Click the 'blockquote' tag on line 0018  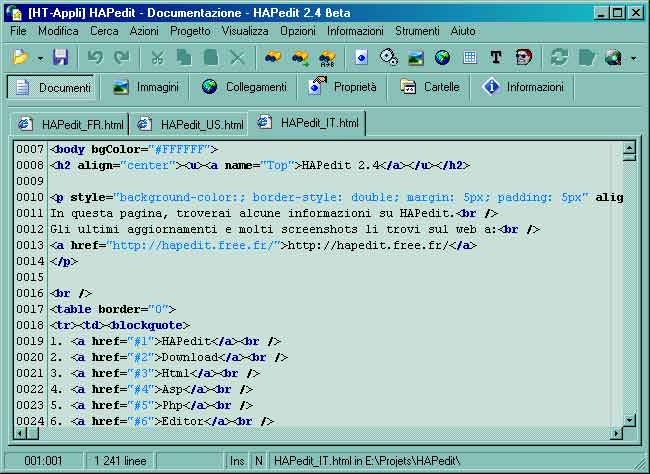(x=147, y=325)
